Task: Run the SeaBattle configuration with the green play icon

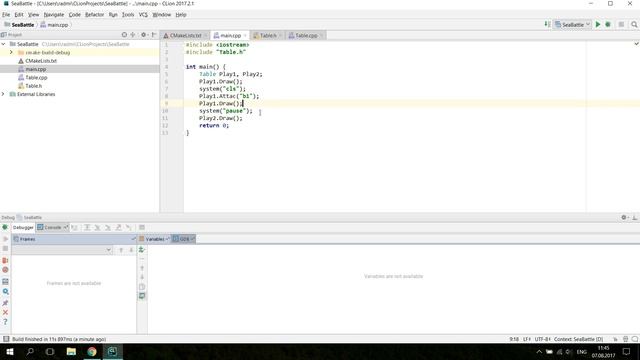Action: pos(598,24)
